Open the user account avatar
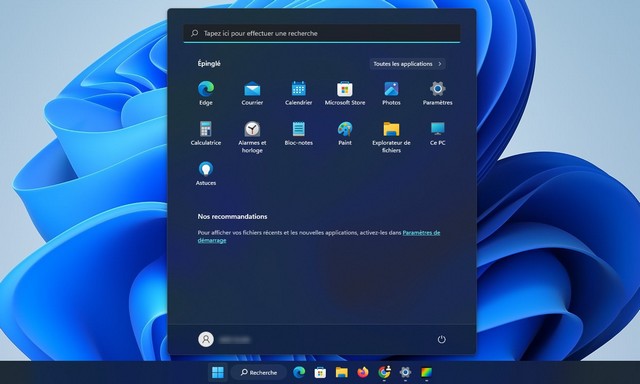The image size is (640, 384). pos(206,339)
